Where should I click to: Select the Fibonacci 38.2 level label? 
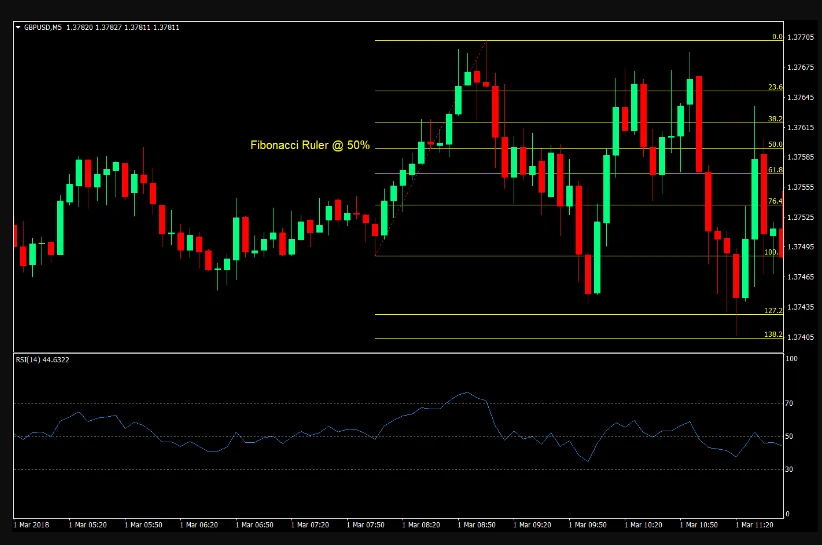coord(774,118)
